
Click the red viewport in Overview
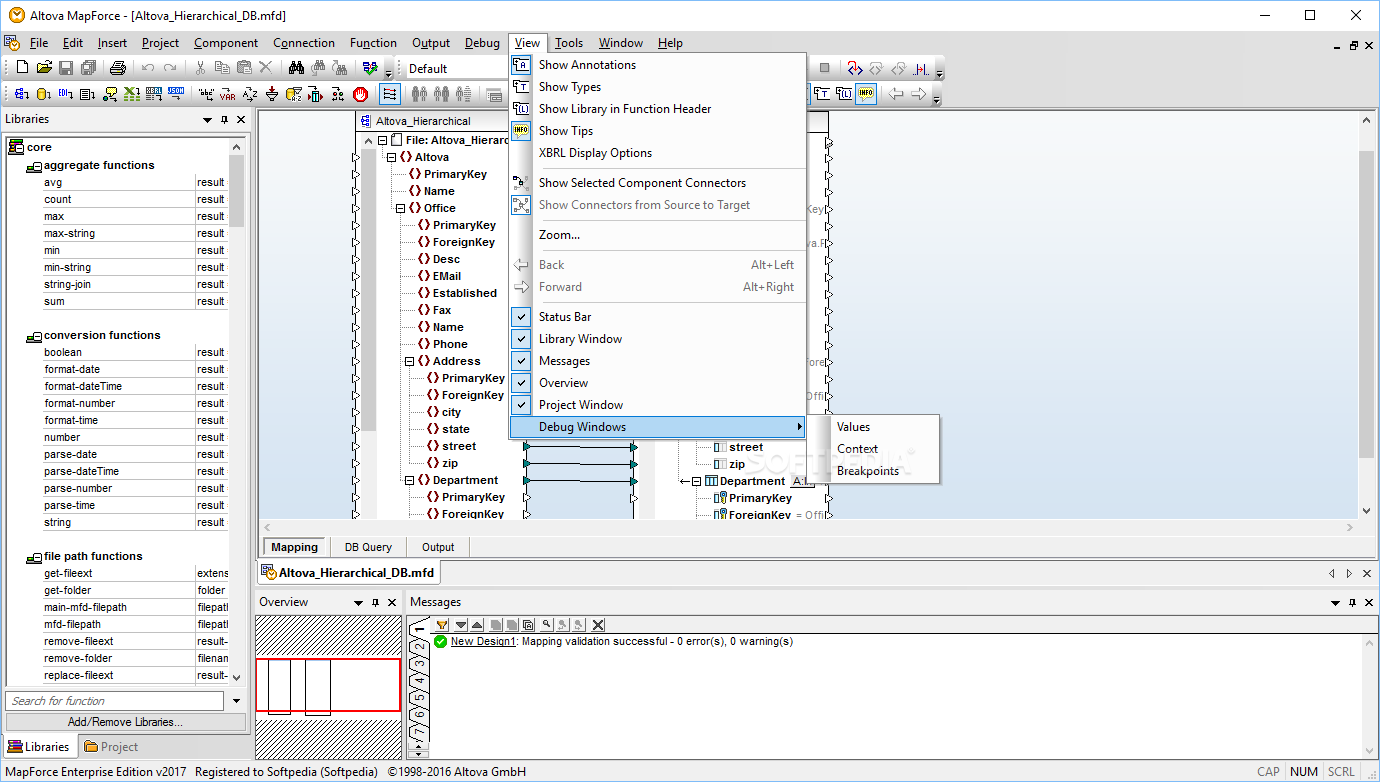(328, 685)
